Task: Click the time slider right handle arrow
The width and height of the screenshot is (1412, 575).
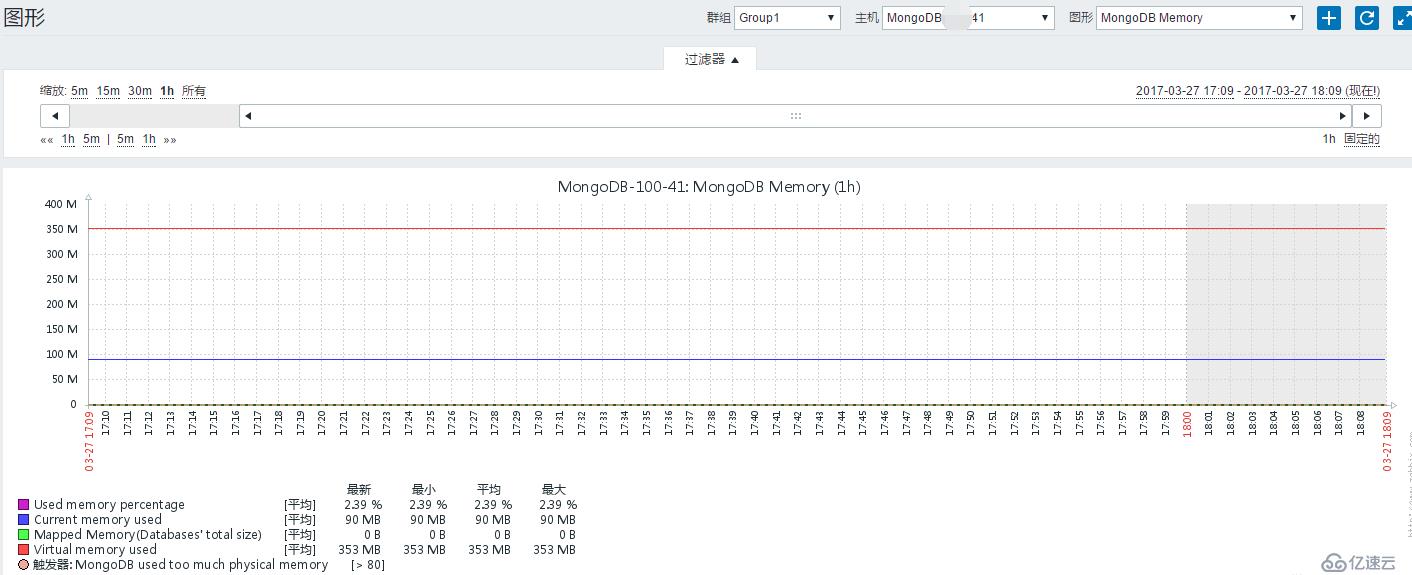Action: (x=1343, y=116)
